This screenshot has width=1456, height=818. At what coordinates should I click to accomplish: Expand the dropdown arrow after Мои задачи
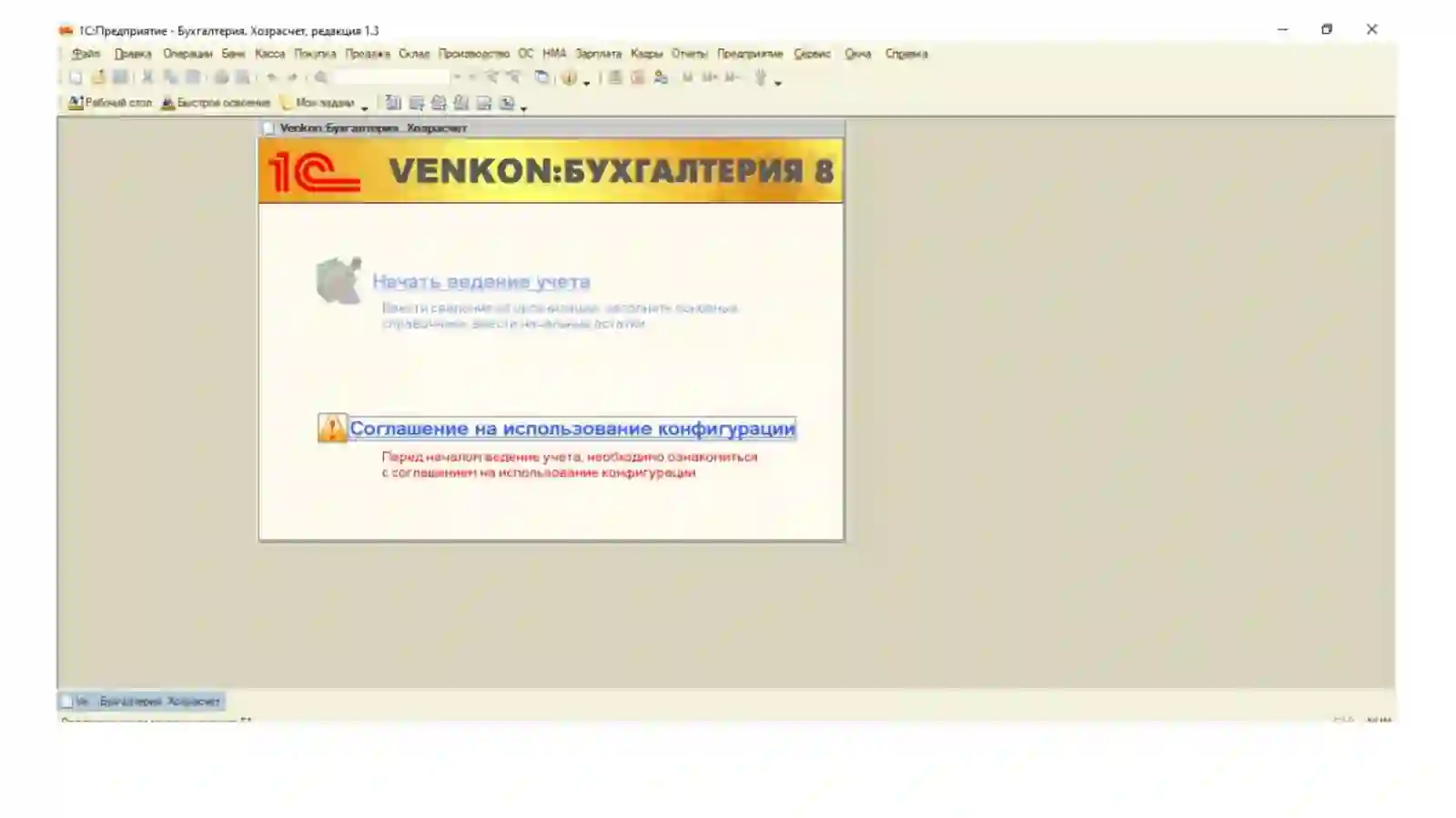click(x=365, y=108)
